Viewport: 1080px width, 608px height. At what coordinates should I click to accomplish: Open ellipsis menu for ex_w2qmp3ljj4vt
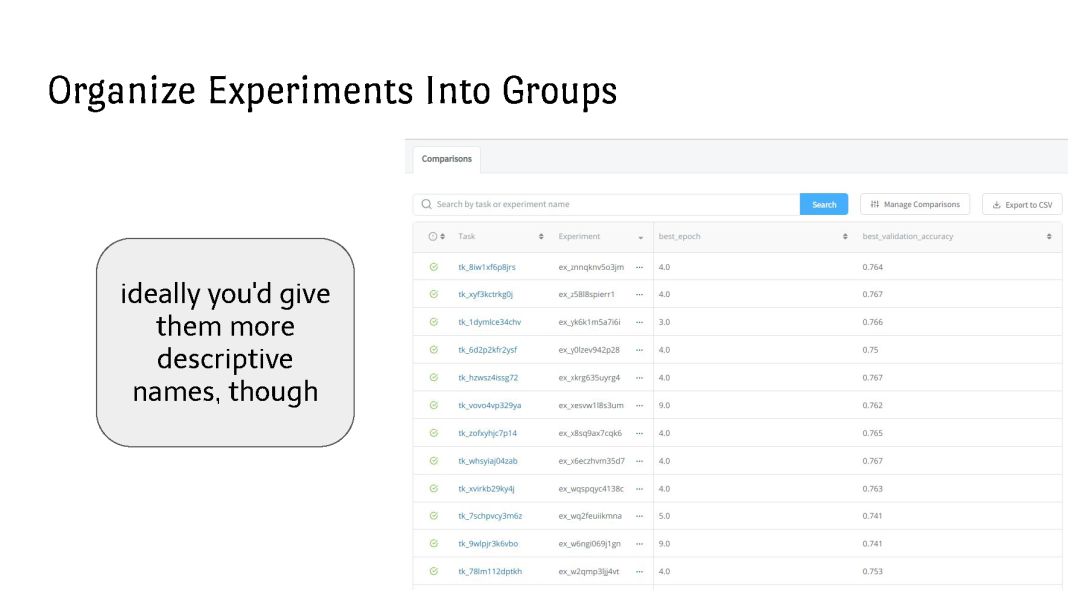639,572
